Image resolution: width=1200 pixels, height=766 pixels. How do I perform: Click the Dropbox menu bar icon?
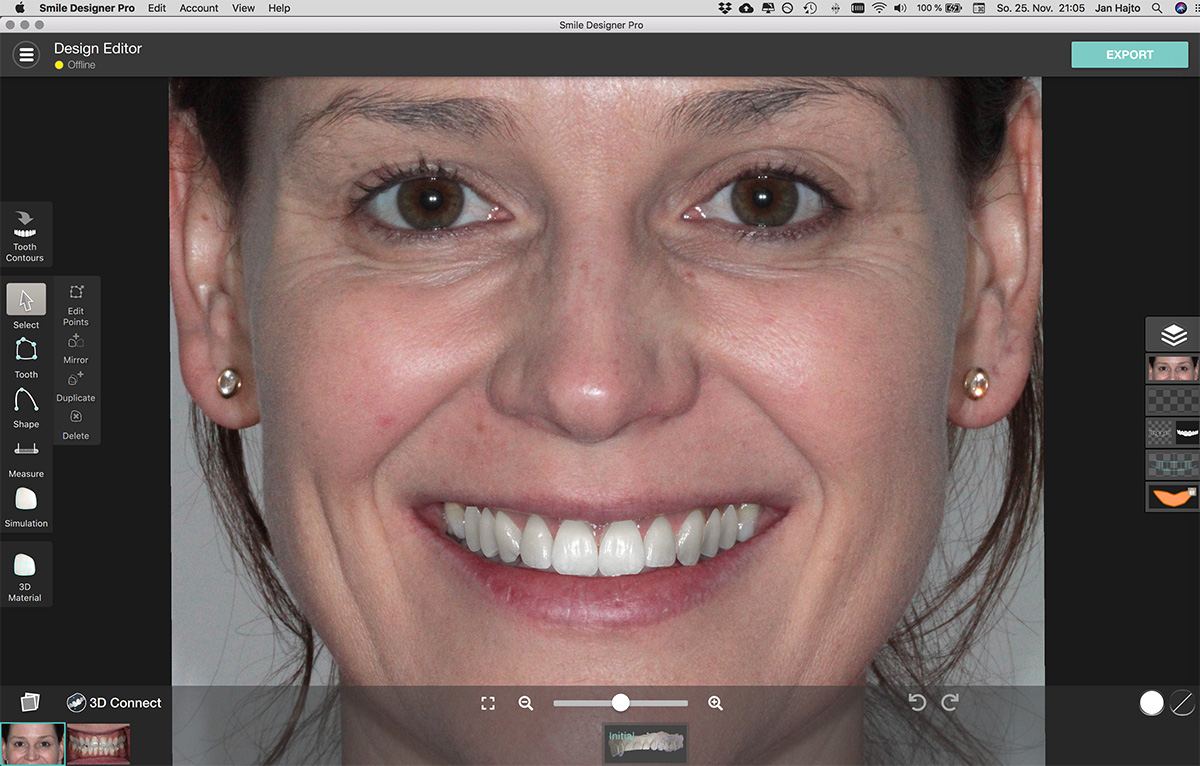point(725,8)
